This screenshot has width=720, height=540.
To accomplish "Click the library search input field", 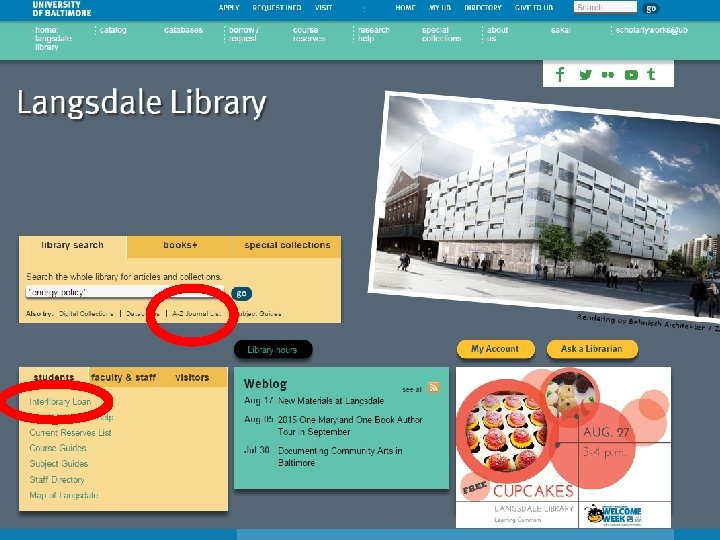I will coord(125,292).
